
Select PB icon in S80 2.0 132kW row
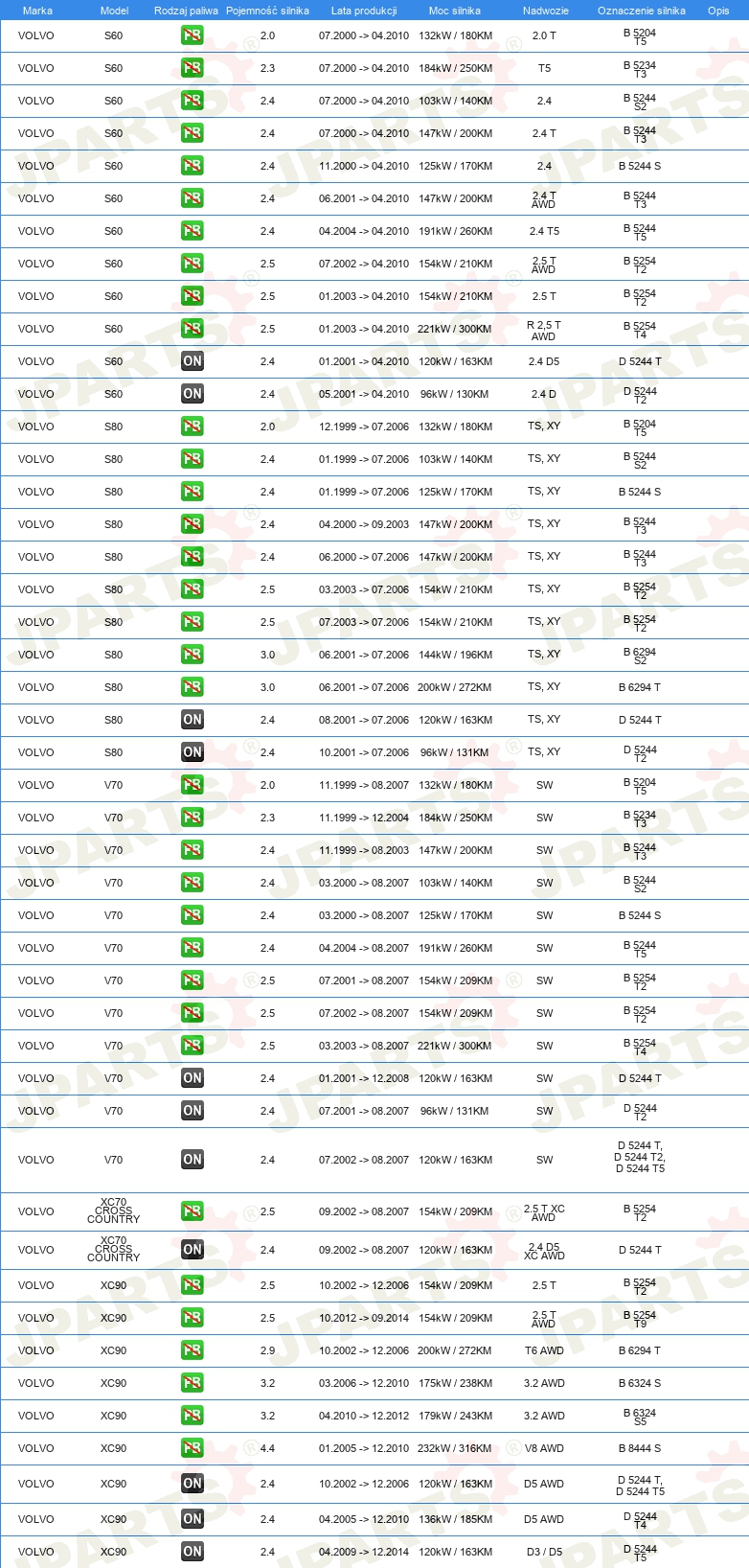[192, 427]
